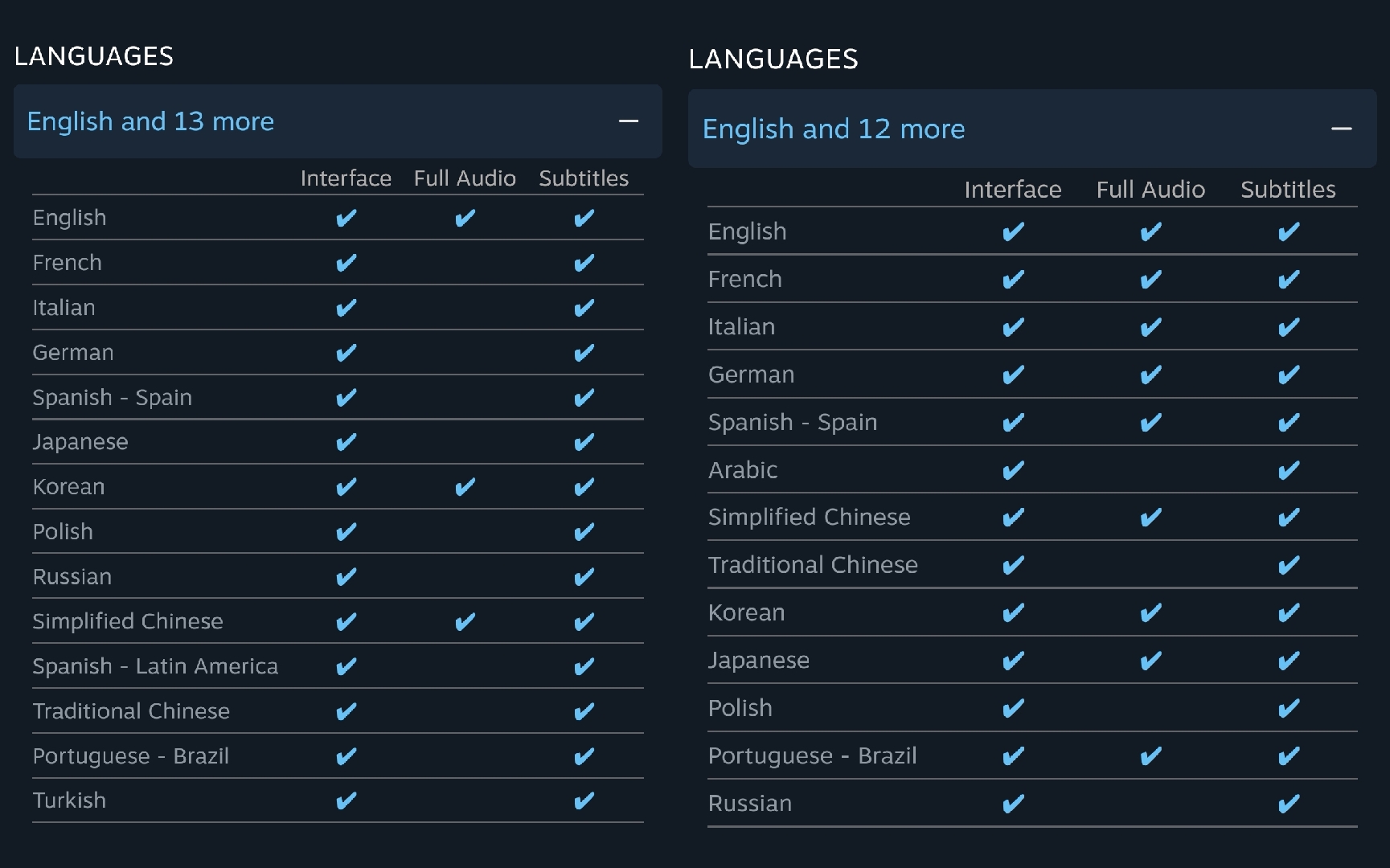Viewport: 1390px width, 868px height.
Task: Click English Full Audio checkmark in 13-language table
Action: click(465, 218)
